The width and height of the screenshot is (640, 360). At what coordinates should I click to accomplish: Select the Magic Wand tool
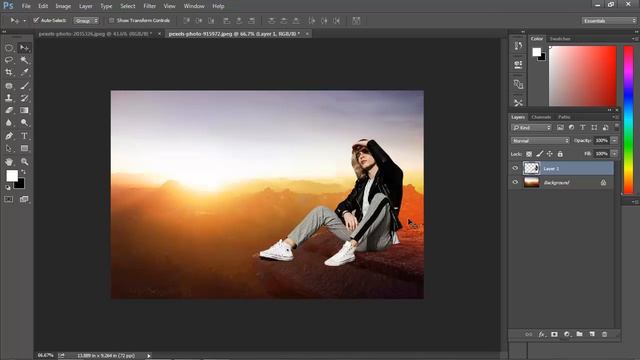coord(24,60)
